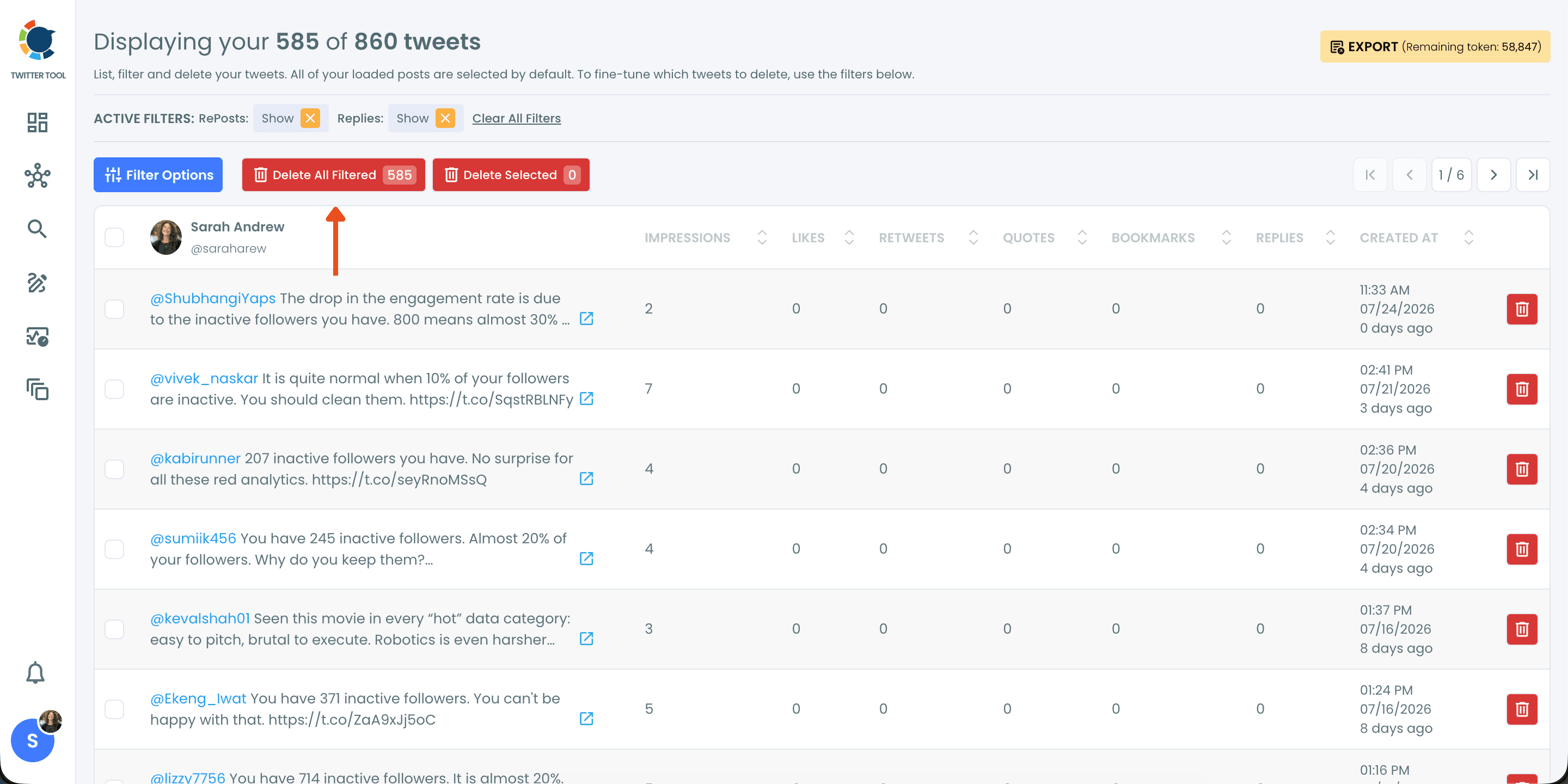Open Filter Options
Viewport: 1568px width, 784px height.
158,175
